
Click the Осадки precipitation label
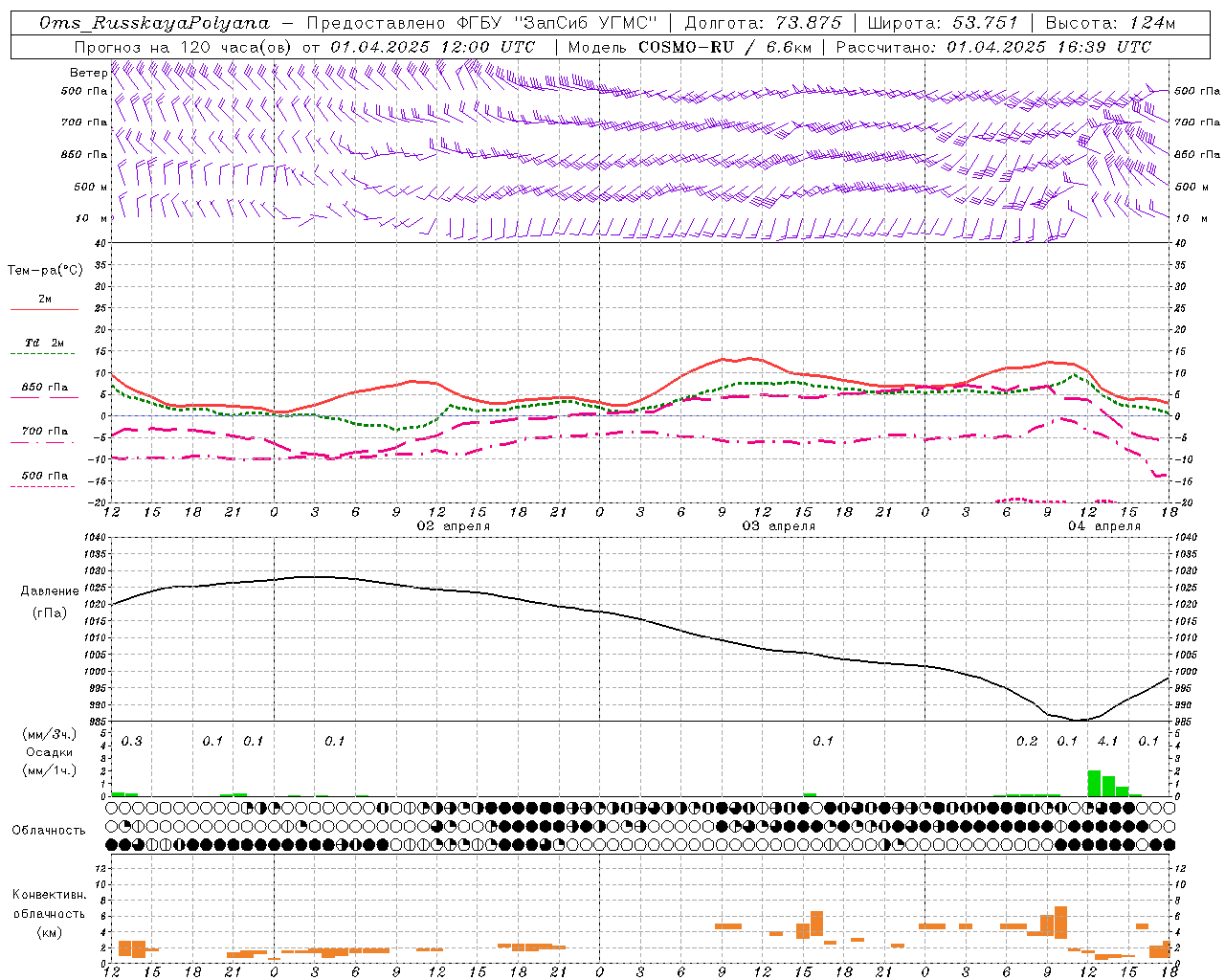click(x=50, y=752)
